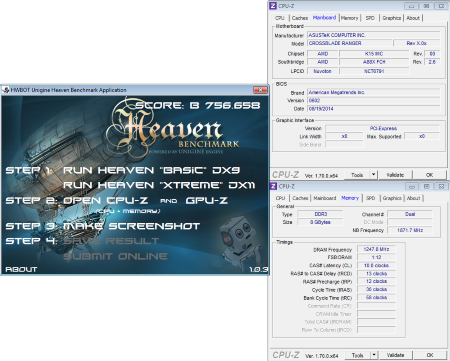Click Tools button in top CPU-Z window
Screen dimensions: 450x361
[x=357, y=175]
